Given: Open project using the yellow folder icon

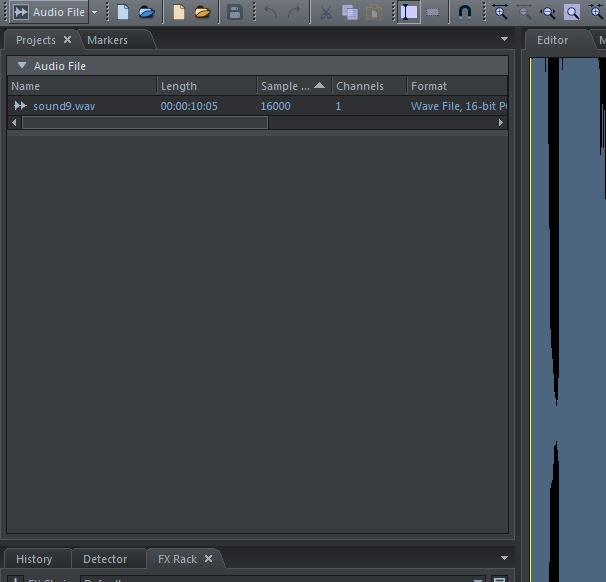Looking at the screenshot, I should point(202,12).
